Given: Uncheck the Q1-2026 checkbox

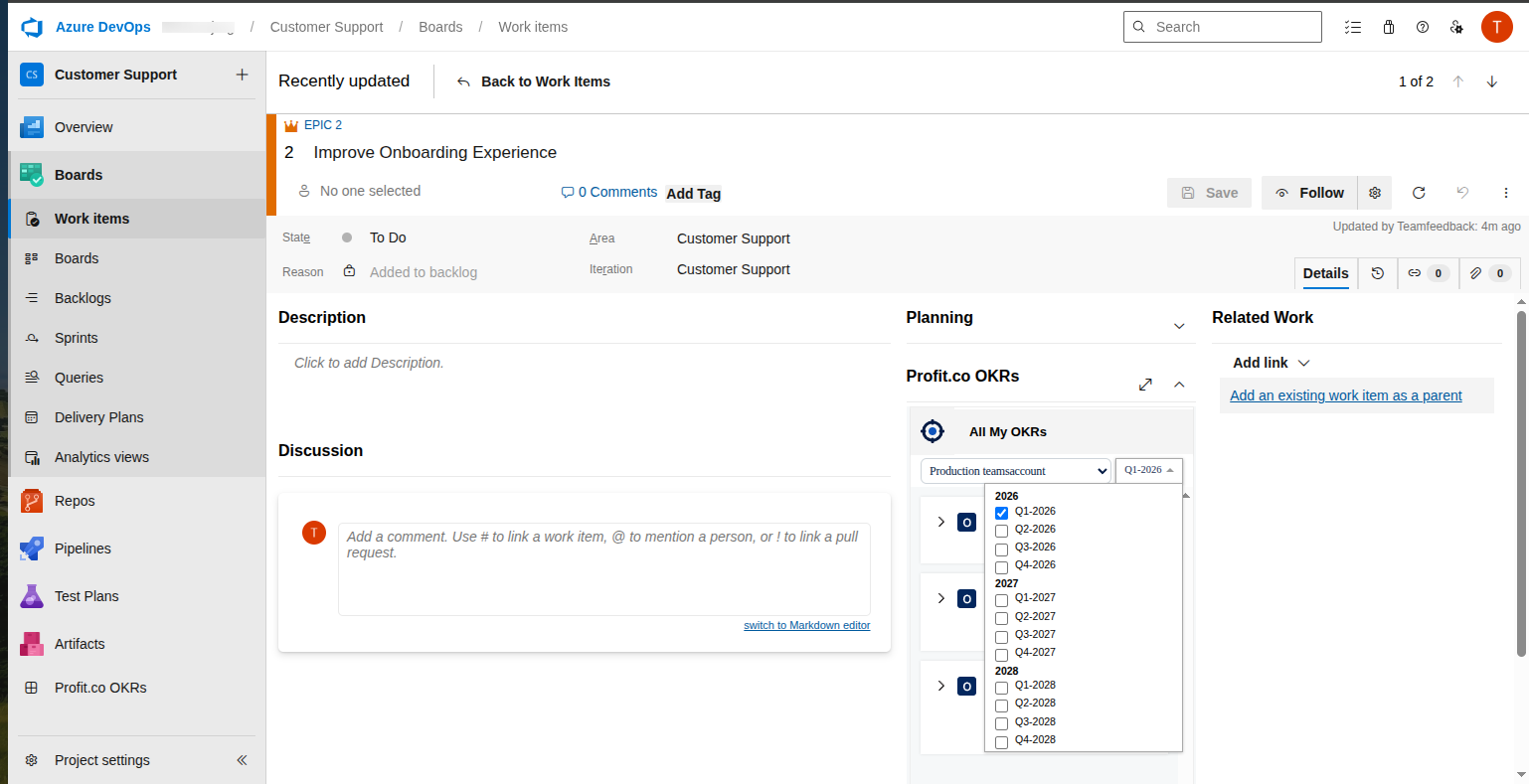Looking at the screenshot, I should (x=1001, y=513).
